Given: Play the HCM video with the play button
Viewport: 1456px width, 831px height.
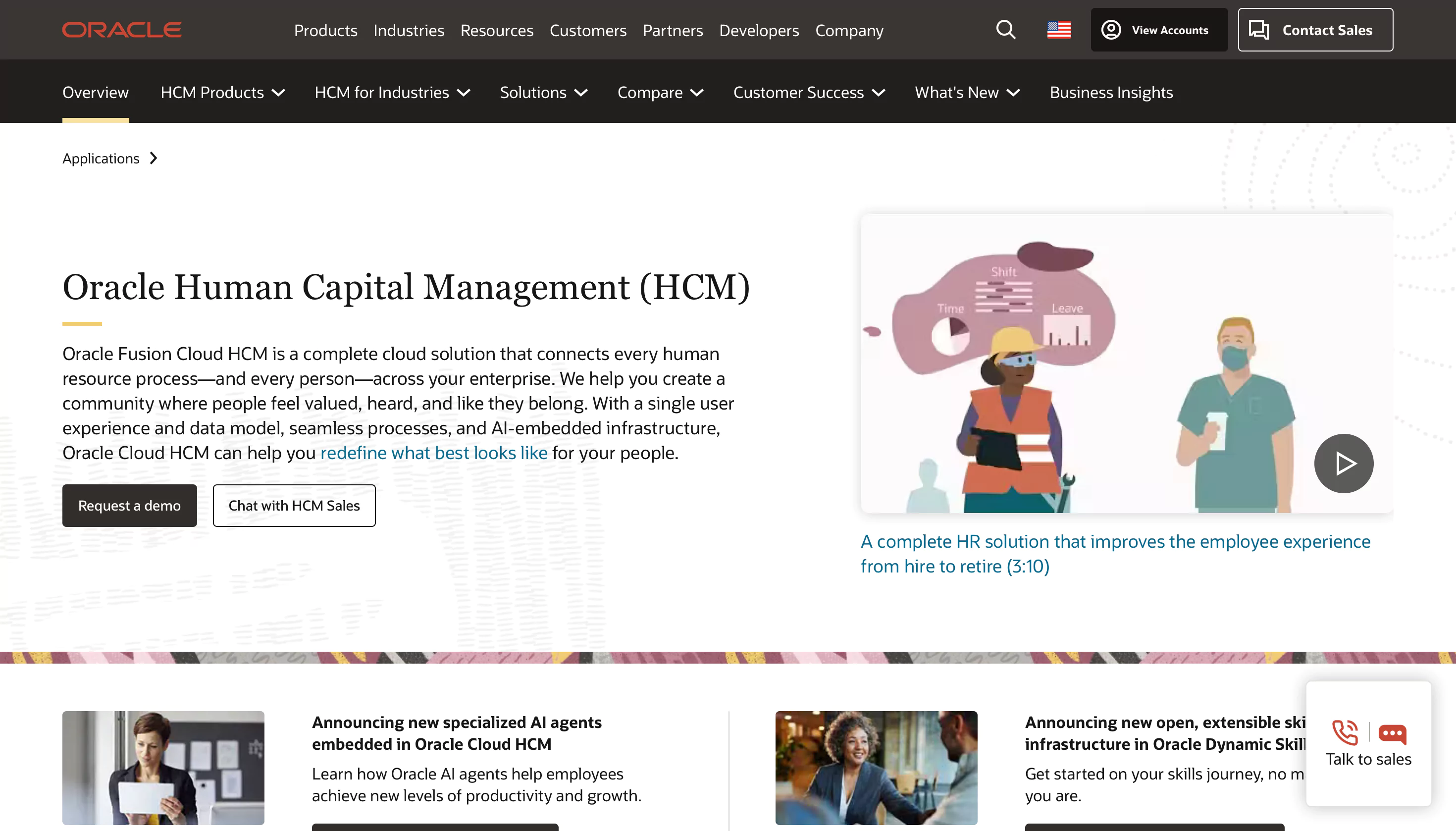Looking at the screenshot, I should (x=1344, y=463).
